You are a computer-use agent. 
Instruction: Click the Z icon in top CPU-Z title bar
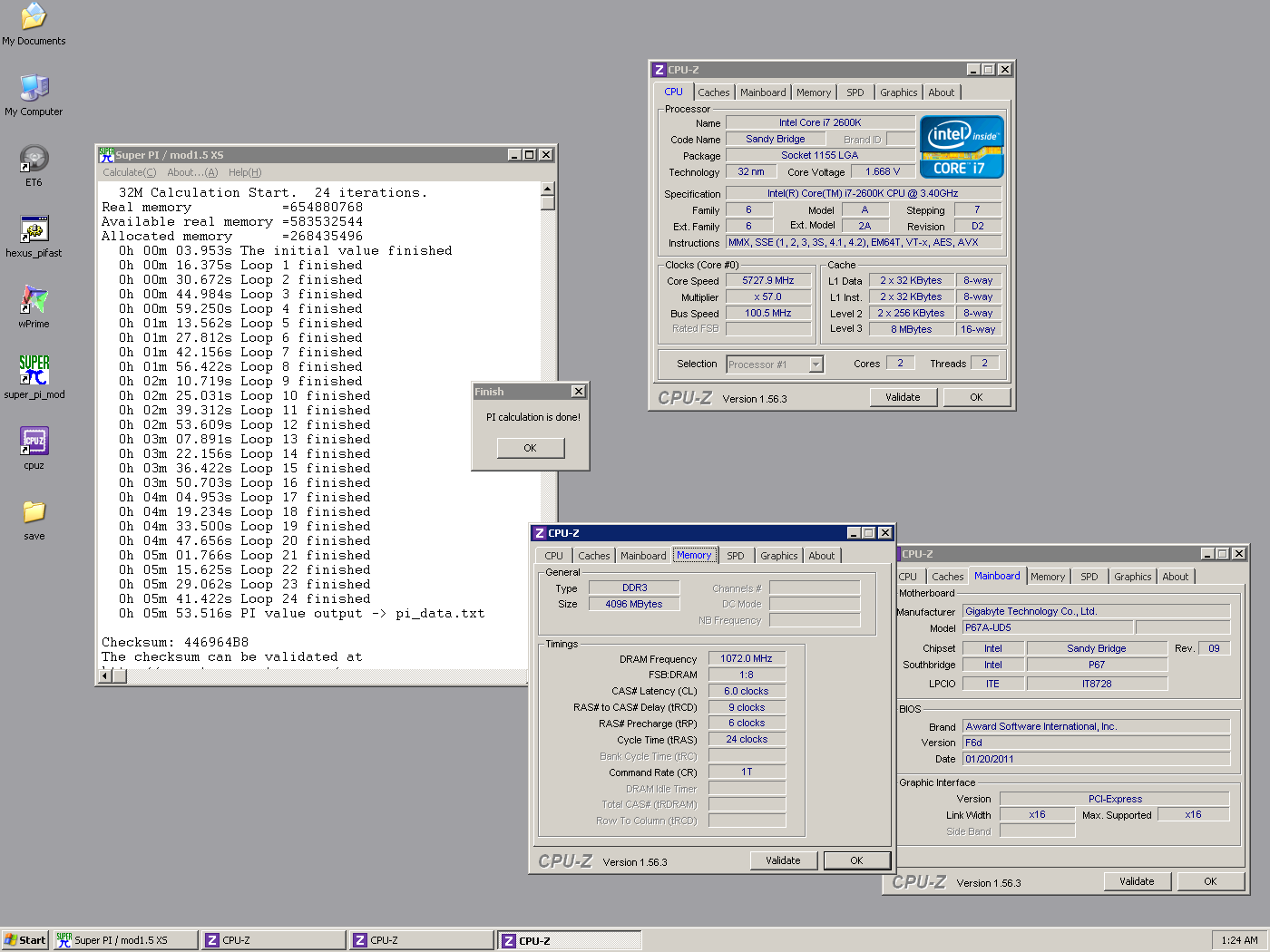(659, 70)
